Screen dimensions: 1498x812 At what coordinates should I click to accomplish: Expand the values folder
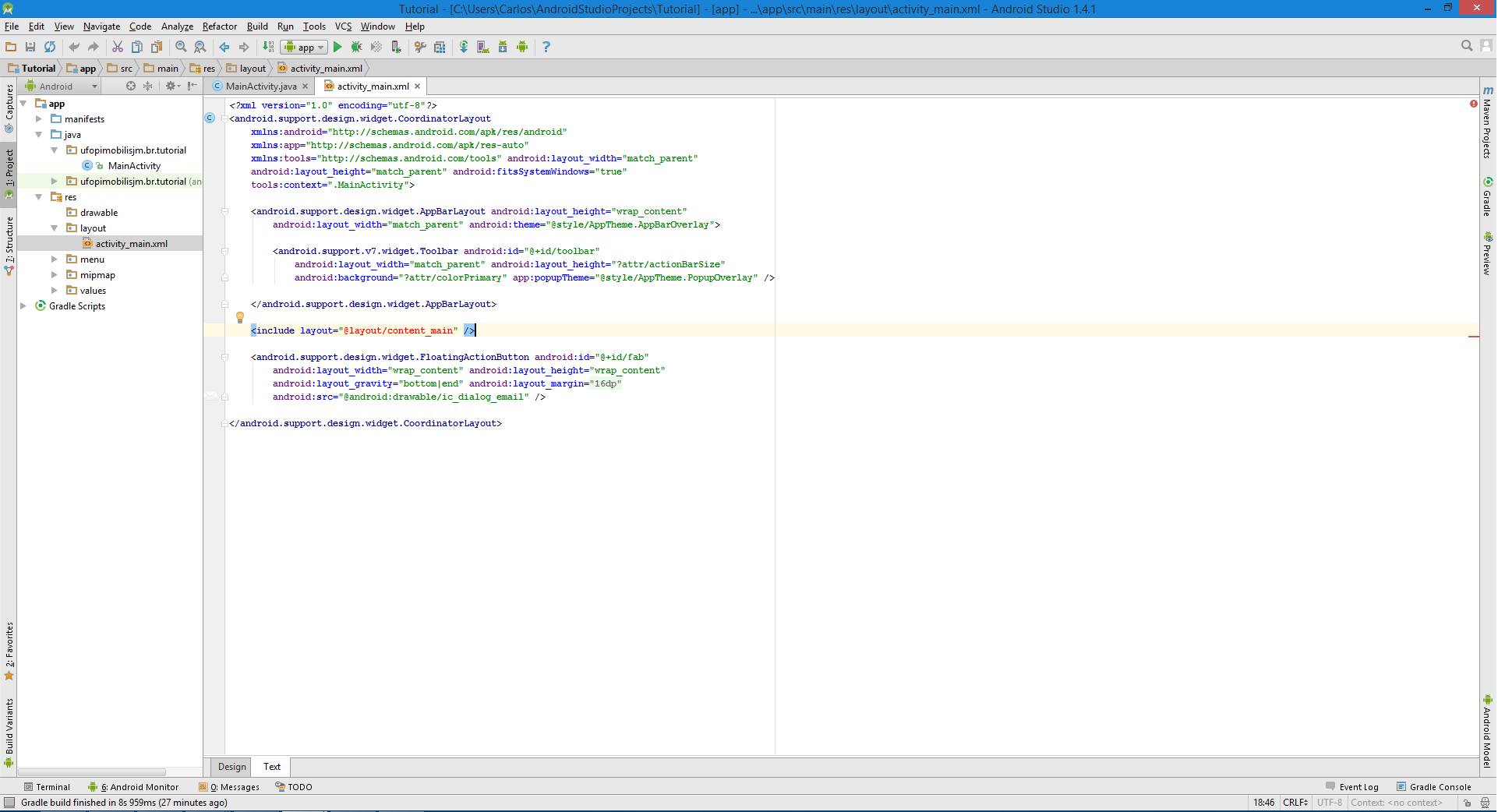point(55,291)
